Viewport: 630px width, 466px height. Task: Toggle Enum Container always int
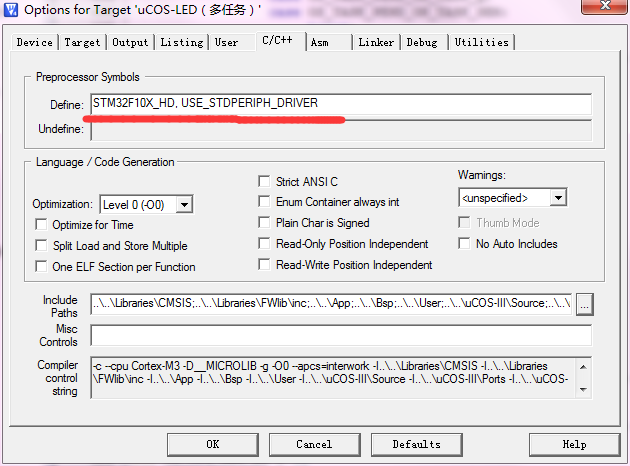coord(265,203)
